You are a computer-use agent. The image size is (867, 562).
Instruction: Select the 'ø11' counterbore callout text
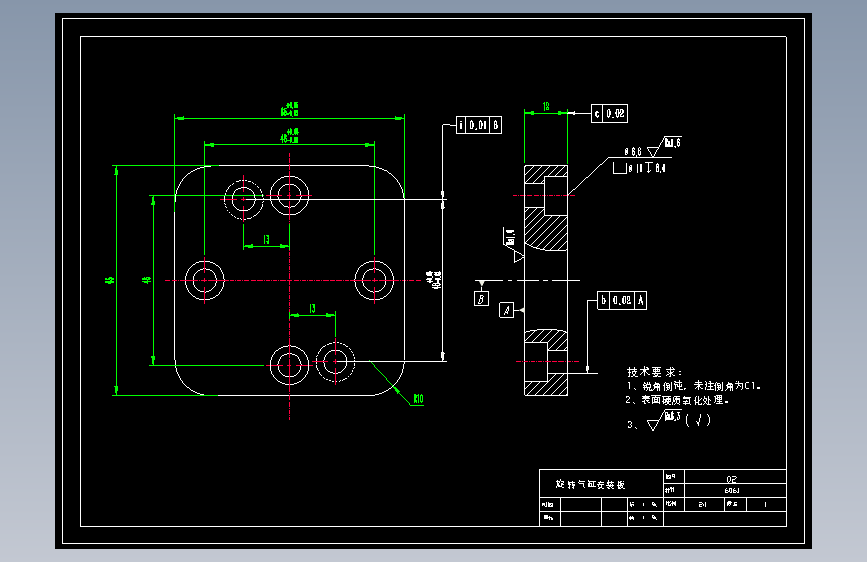635,168
